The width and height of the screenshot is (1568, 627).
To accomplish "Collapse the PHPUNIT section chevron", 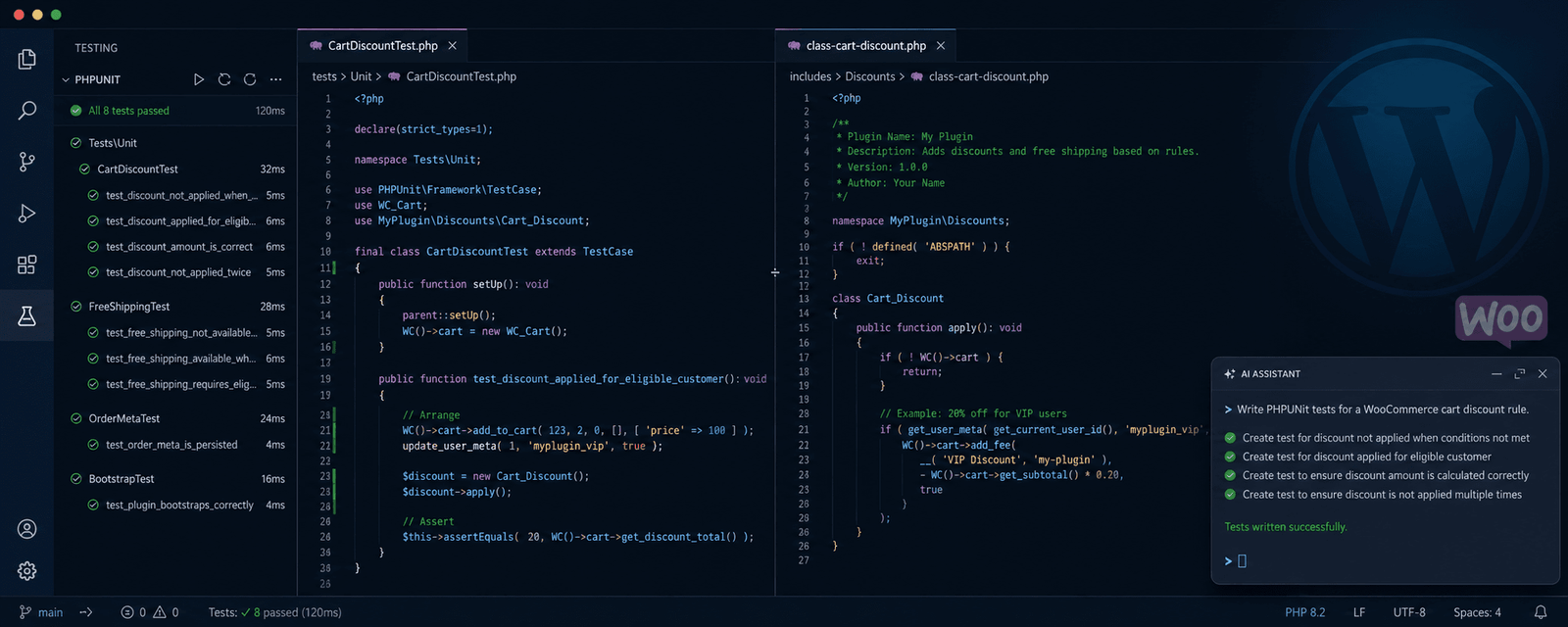I will [66, 80].
